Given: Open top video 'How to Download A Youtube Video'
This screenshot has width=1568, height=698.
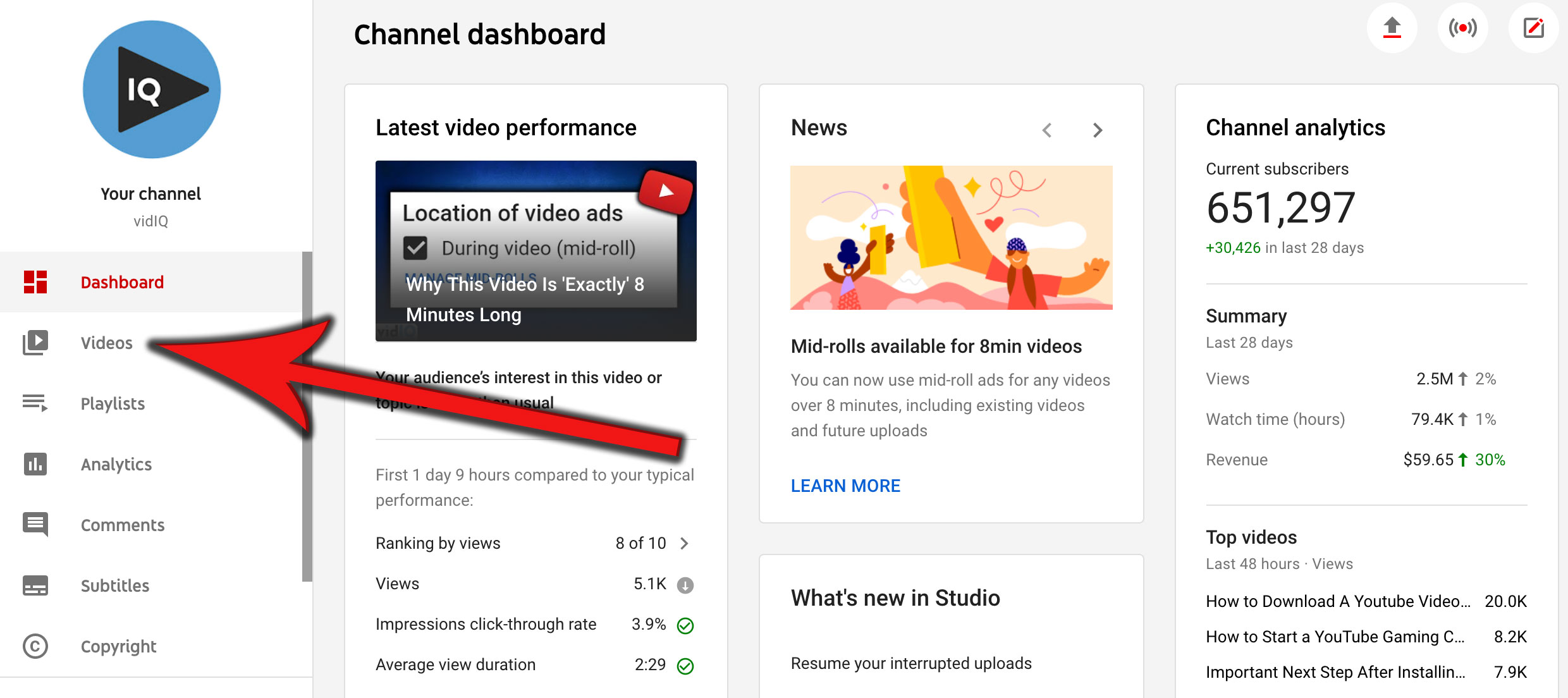Looking at the screenshot, I should pyautogui.click(x=1337, y=601).
